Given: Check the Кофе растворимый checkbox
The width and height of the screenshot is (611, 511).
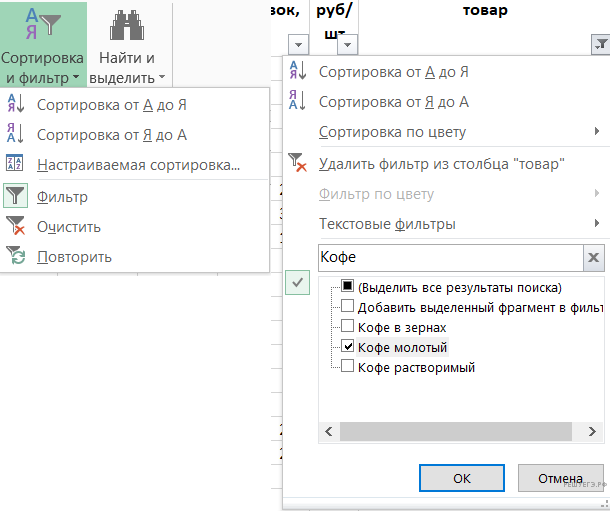Looking at the screenshot, I should pos(348,367).
